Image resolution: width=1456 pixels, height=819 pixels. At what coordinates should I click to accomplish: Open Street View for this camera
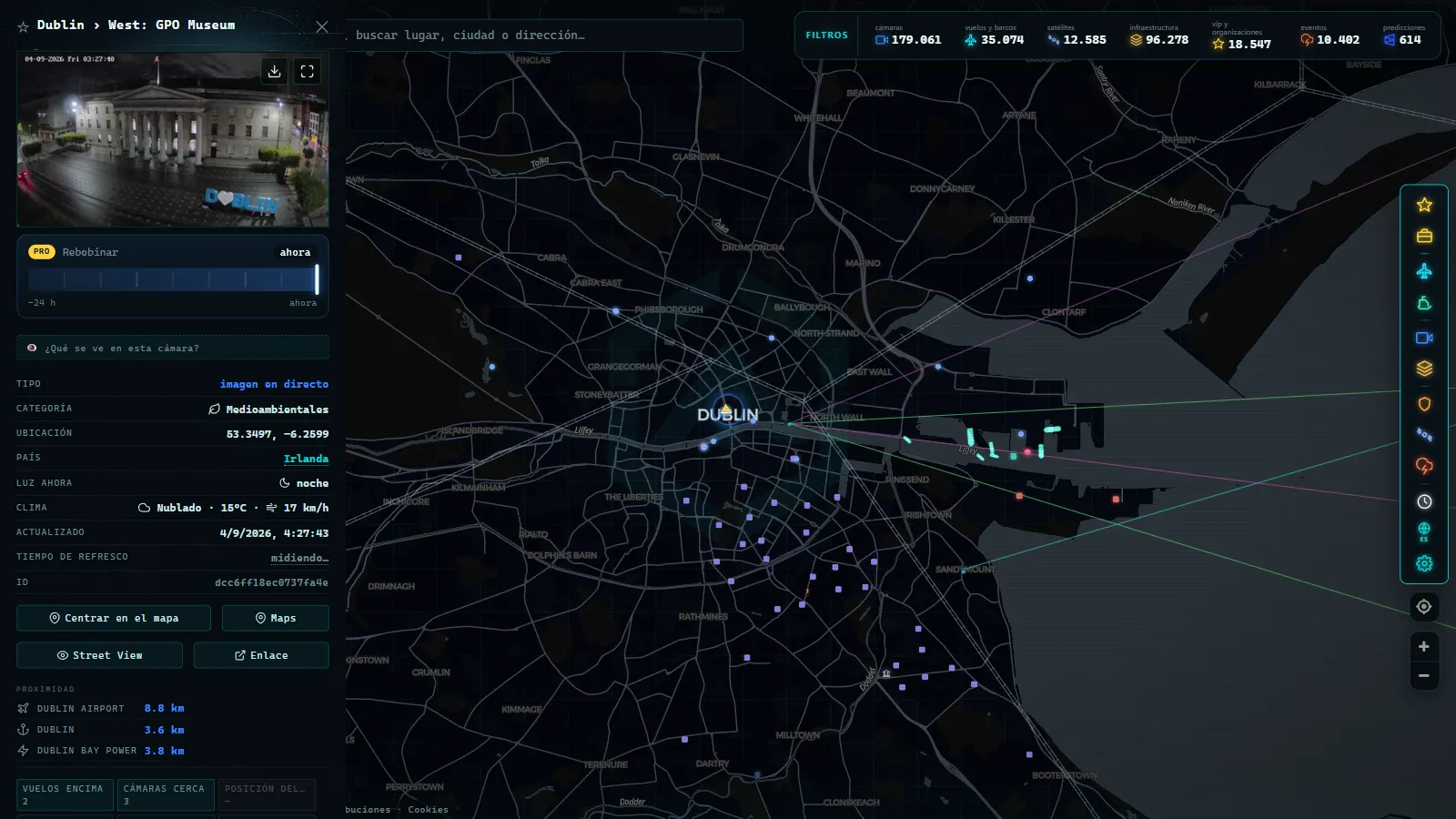click(99, 655)
